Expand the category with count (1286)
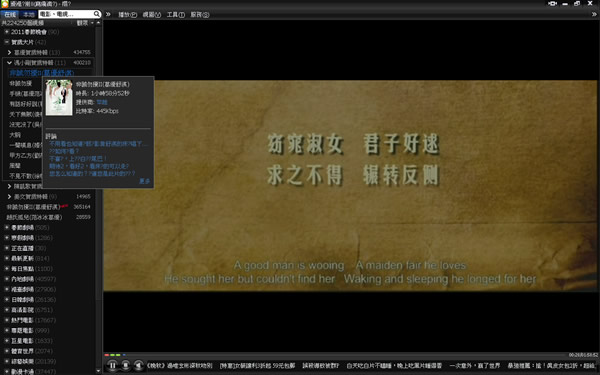 point(7,238)
